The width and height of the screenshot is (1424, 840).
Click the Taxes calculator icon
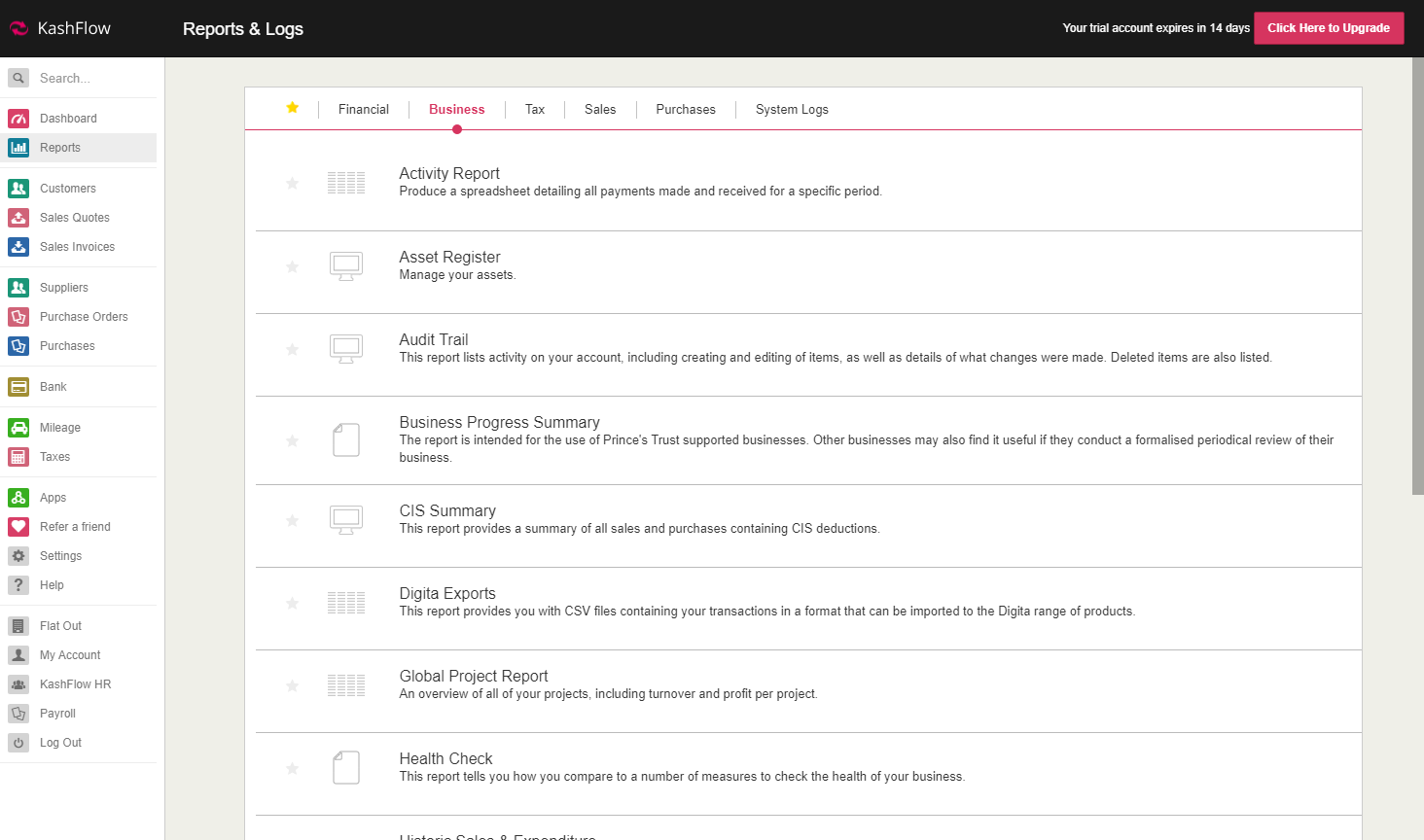[x=18, y=457]
